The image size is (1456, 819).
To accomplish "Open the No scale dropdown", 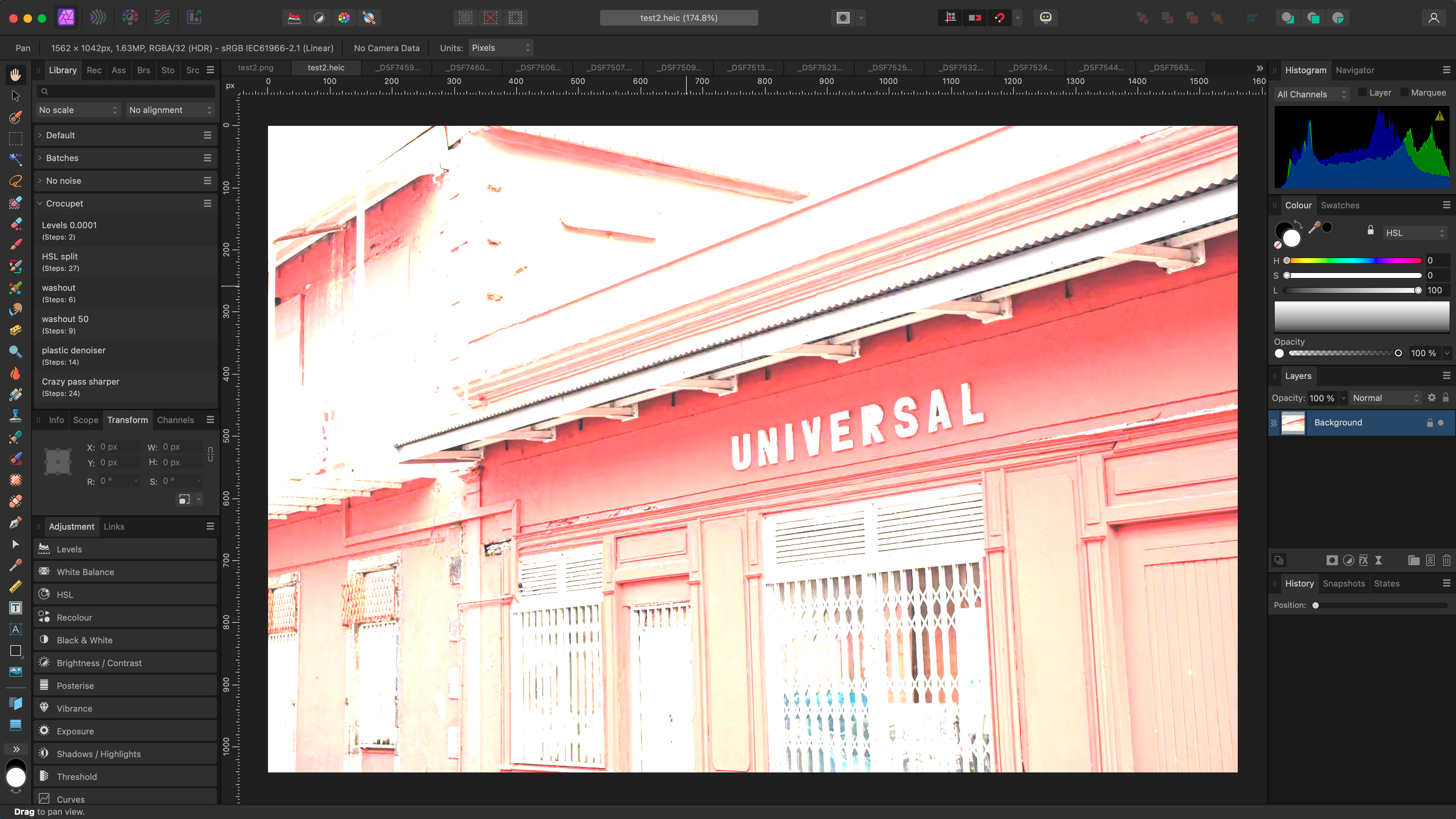I will click(78, 109).
